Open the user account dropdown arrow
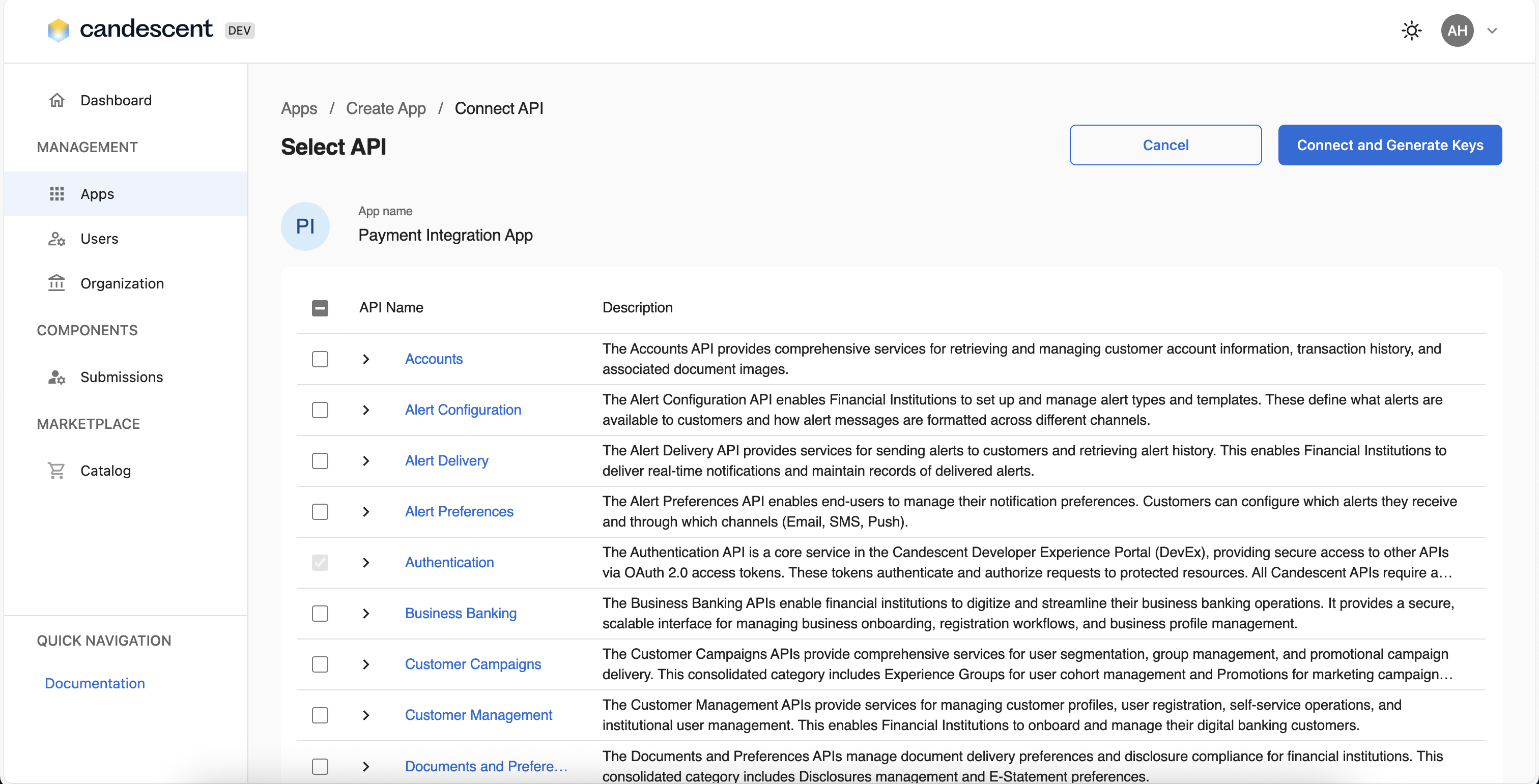Viewport: 1539px width, 784px height. coord(1492,31)
